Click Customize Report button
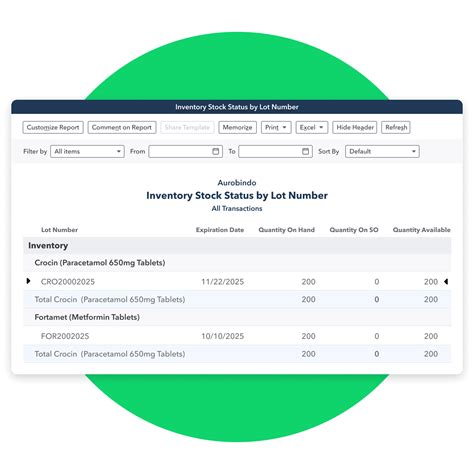The image size is (474, 474). (53, 127)
